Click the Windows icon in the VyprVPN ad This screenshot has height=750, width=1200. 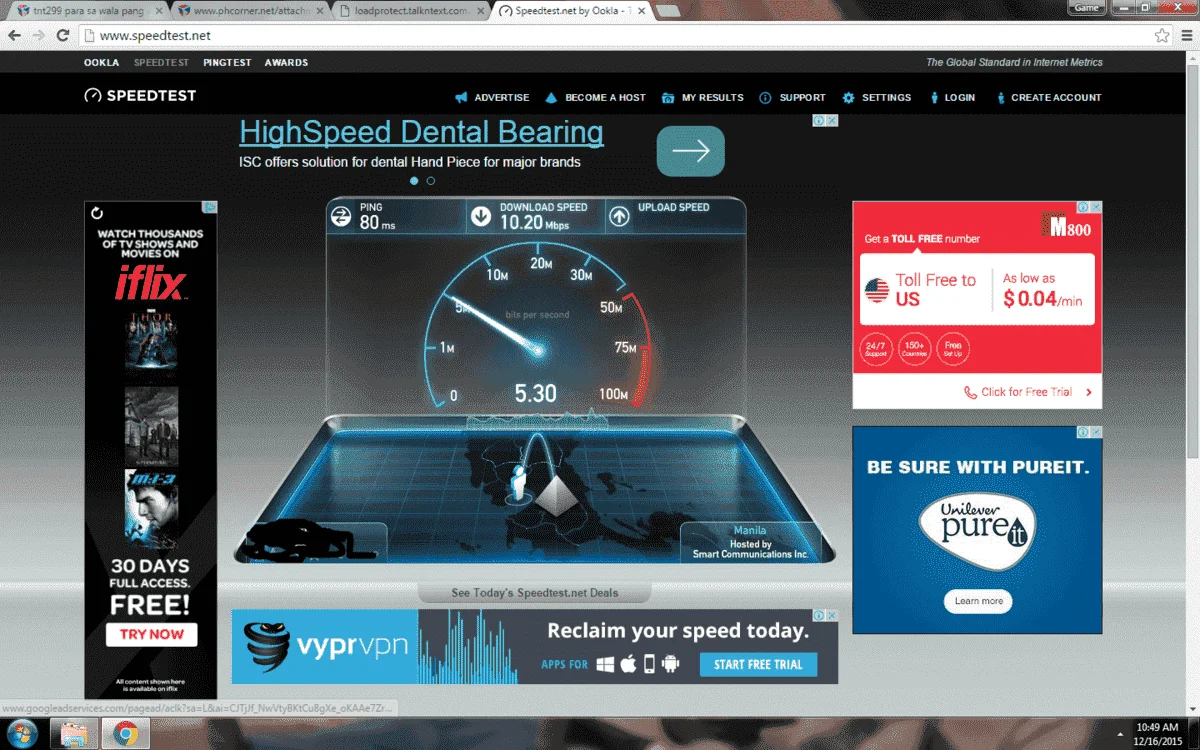point(605,664)
